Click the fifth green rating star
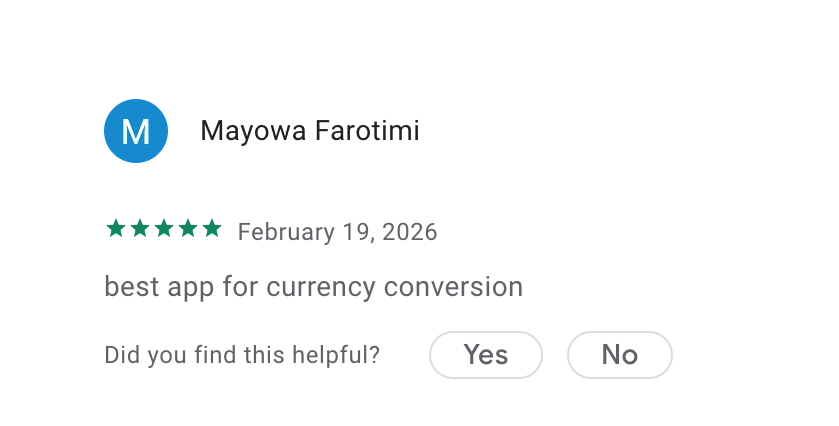This screenshot has width=839, height=426. 212,229
